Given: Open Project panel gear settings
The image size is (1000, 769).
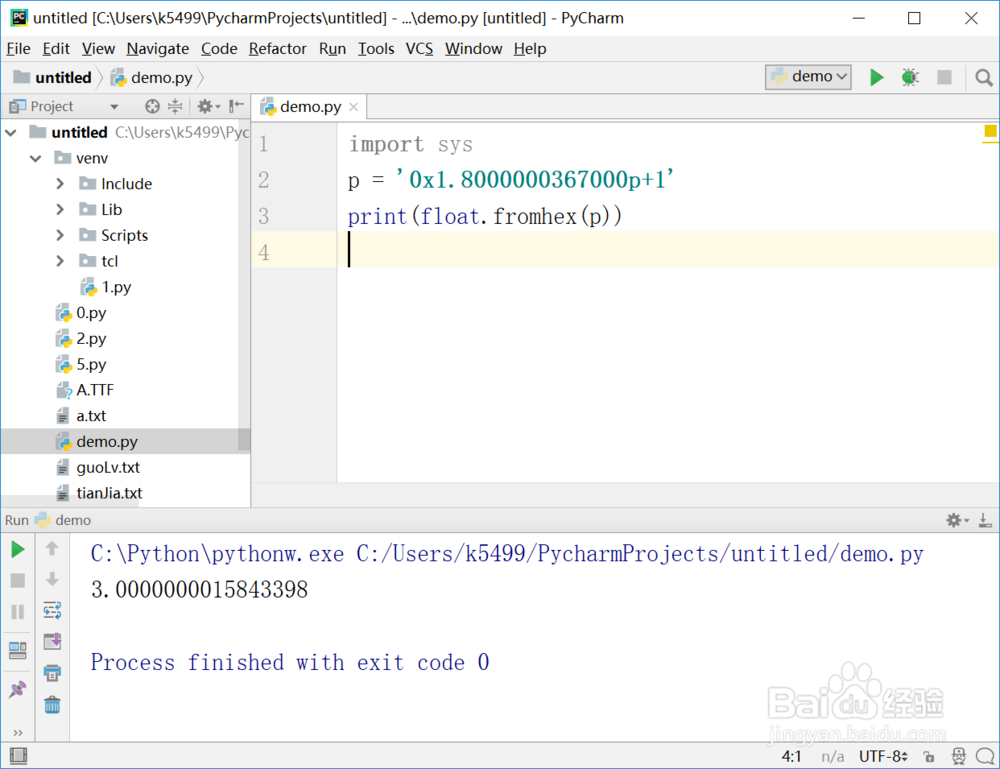Looking at the screenshot, I should pos(208,106).
